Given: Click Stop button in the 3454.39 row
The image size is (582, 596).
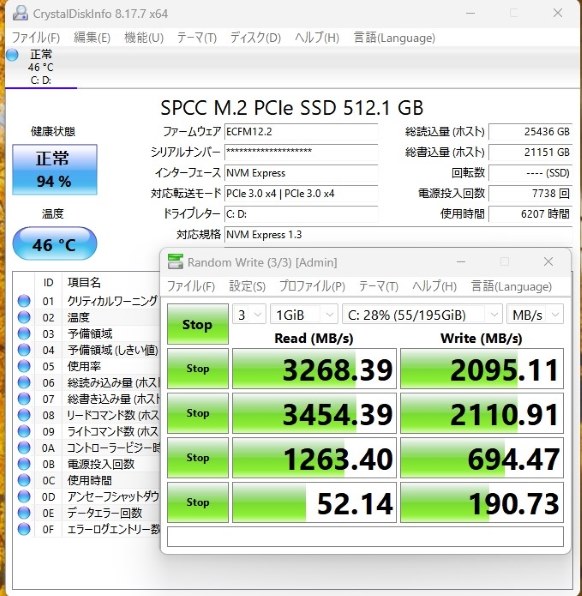Looking at the screenshot, I should coord(198,413).
